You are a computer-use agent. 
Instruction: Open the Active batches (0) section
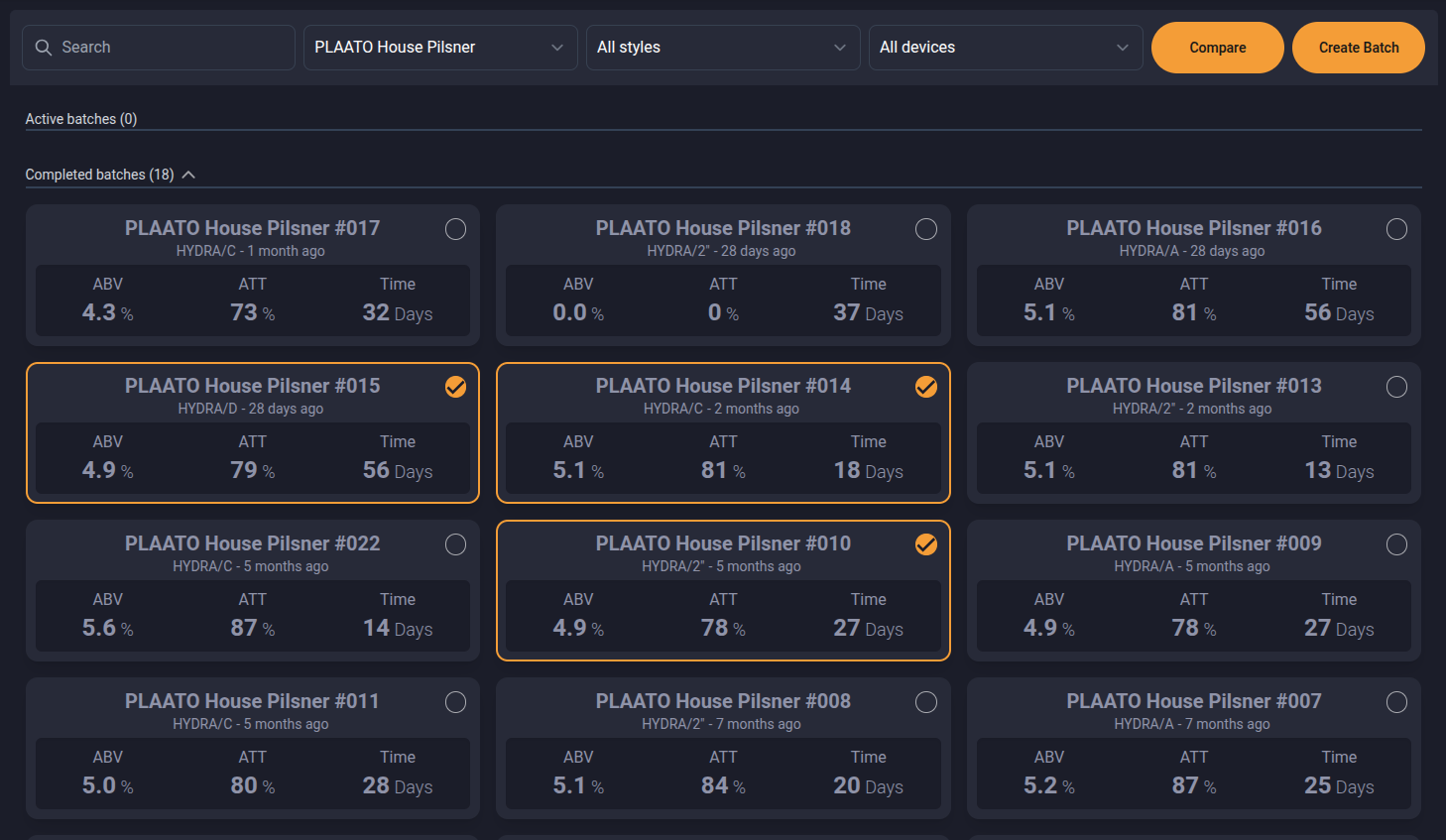81,119
